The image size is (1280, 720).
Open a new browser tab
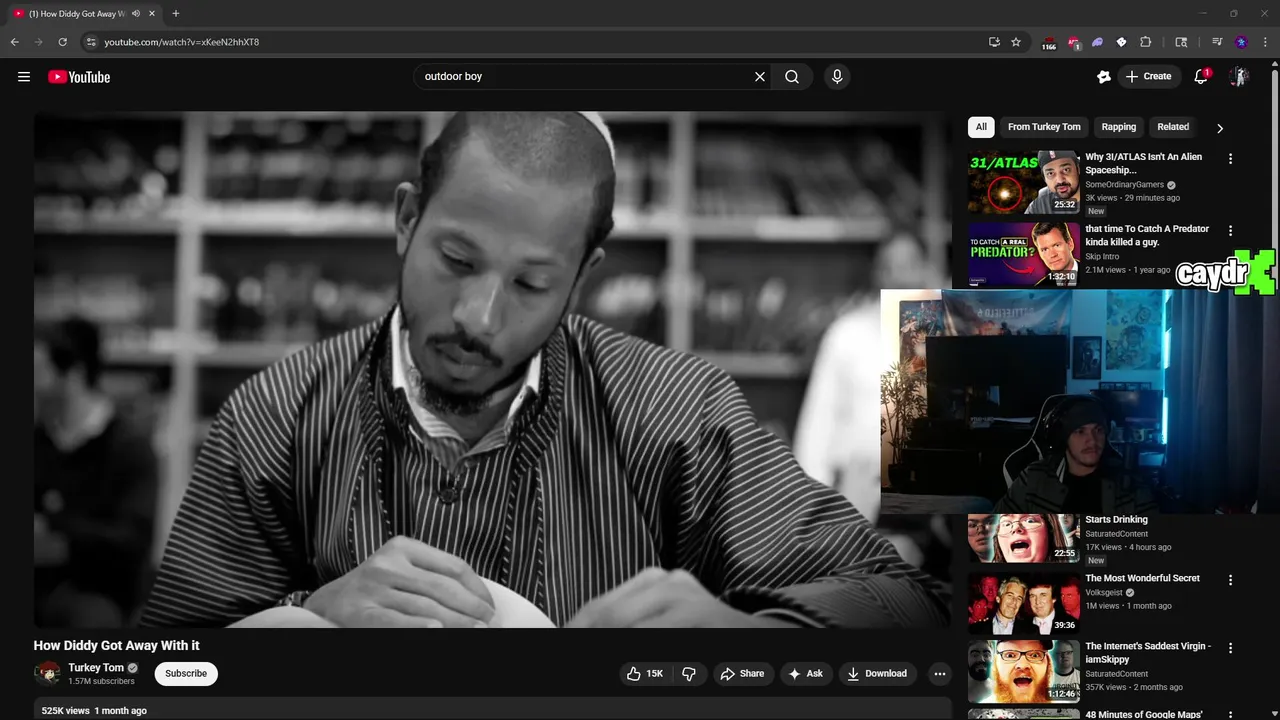click(176, 14)
